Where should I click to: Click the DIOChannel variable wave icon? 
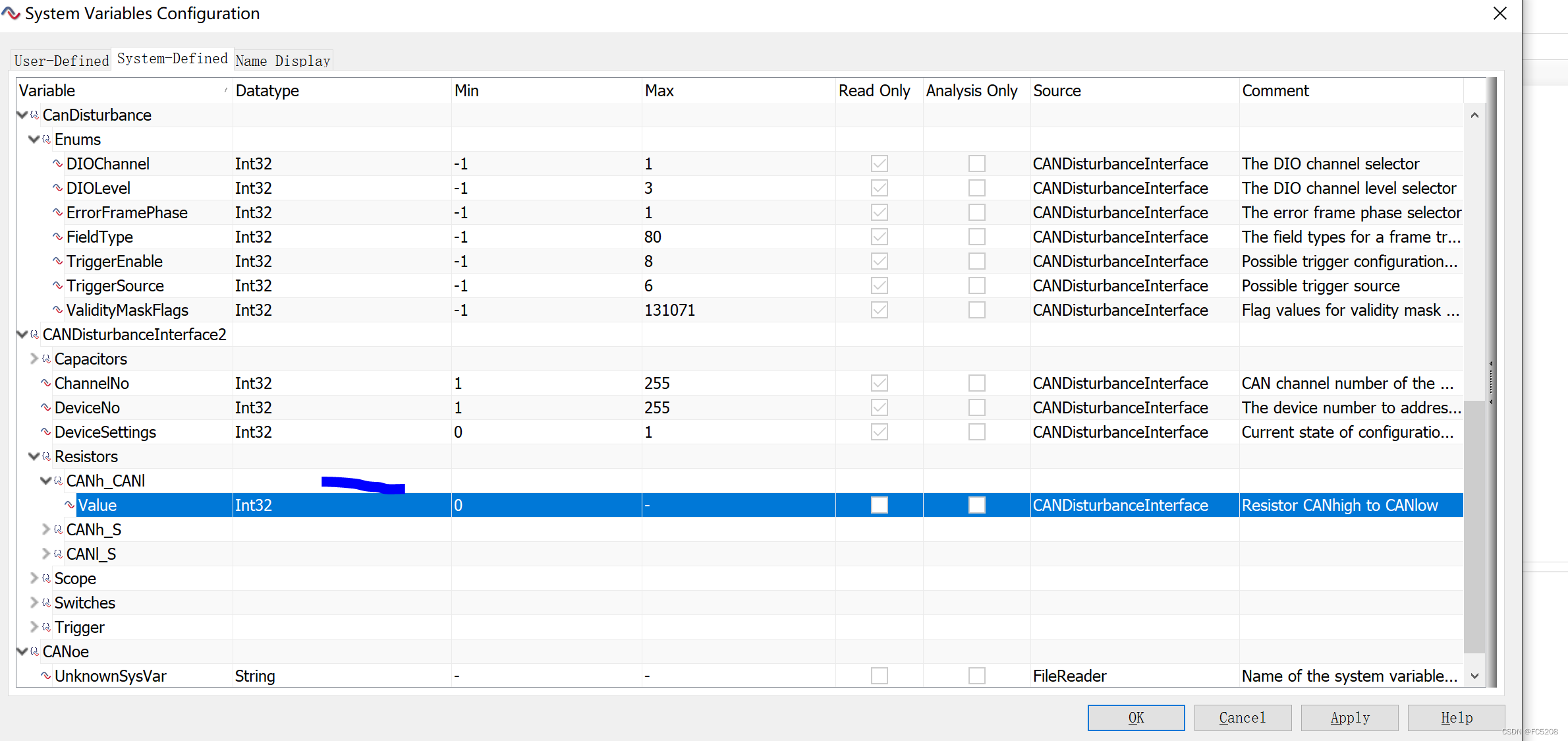58,163
